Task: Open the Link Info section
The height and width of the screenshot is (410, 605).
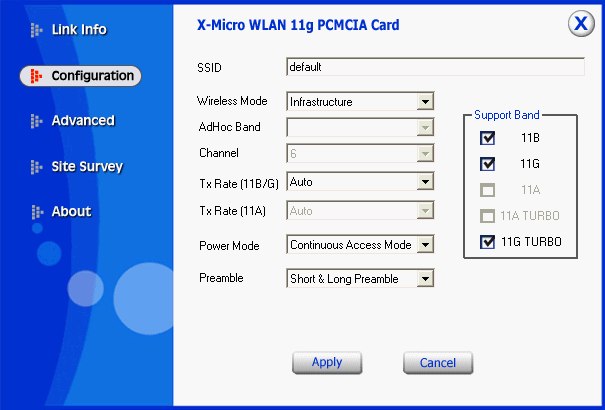Action: coord(79,29)
